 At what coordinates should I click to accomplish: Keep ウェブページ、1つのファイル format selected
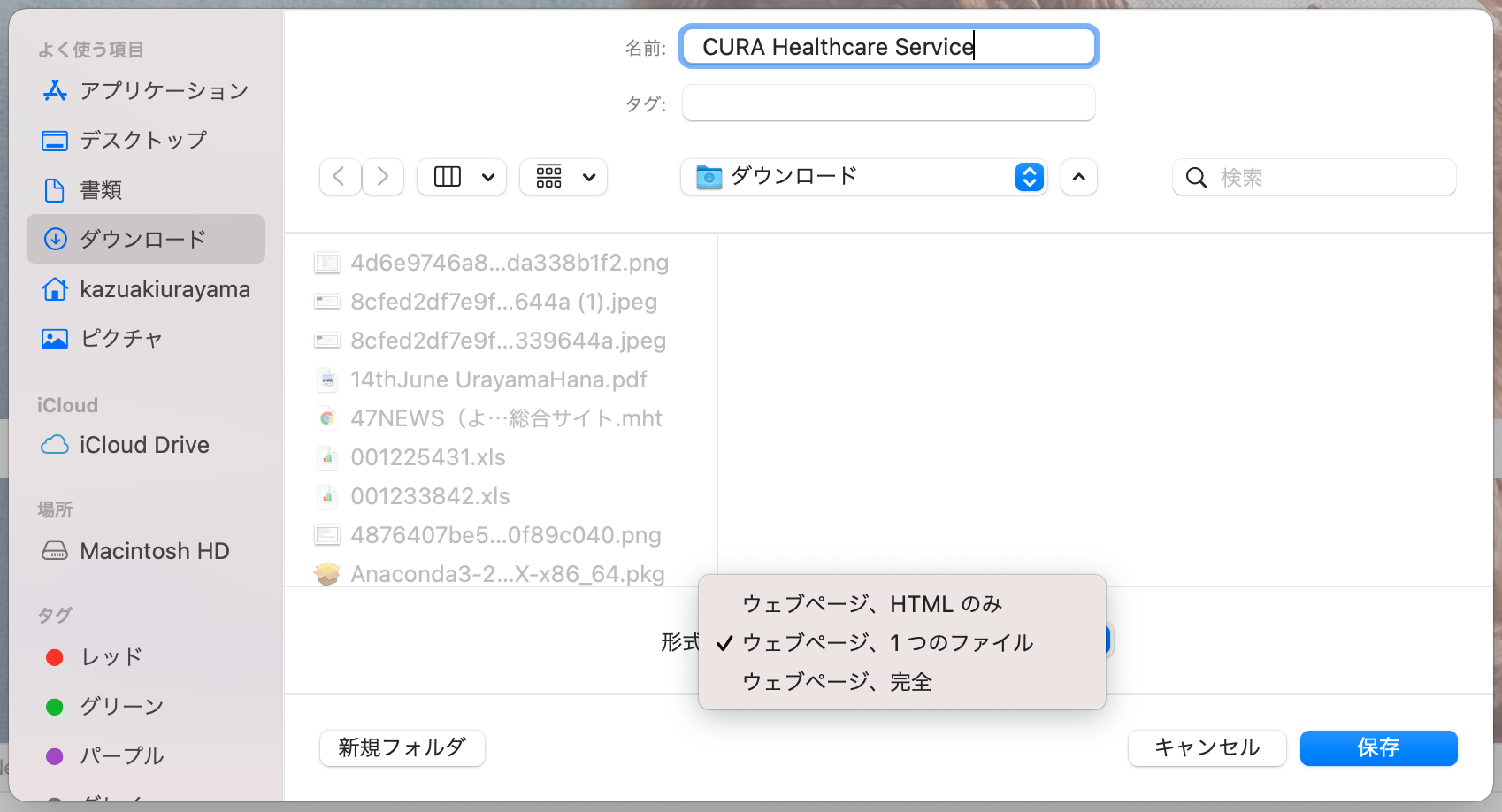[888, 642]
